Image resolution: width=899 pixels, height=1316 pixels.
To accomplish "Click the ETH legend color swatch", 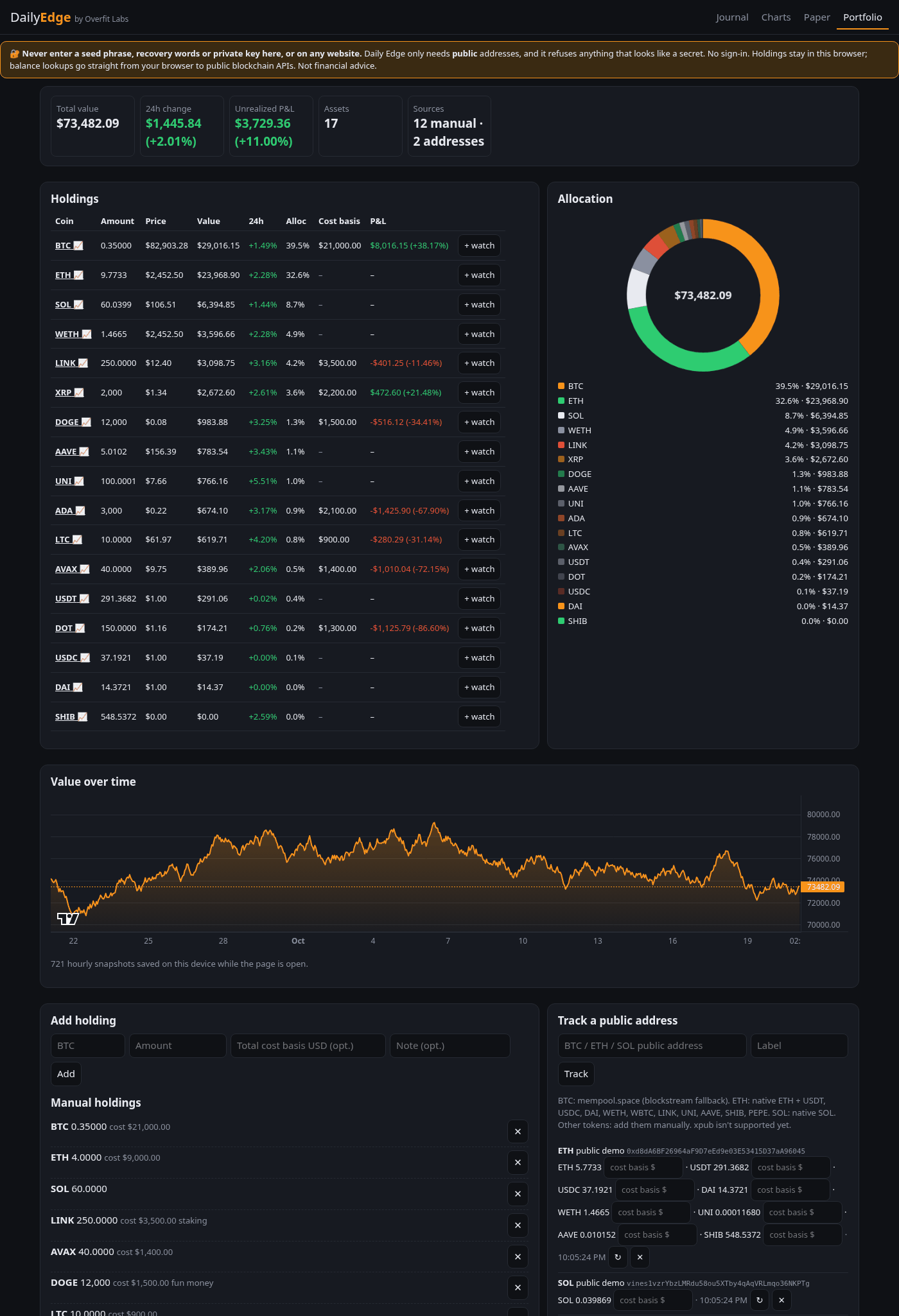I will [561, 401].
